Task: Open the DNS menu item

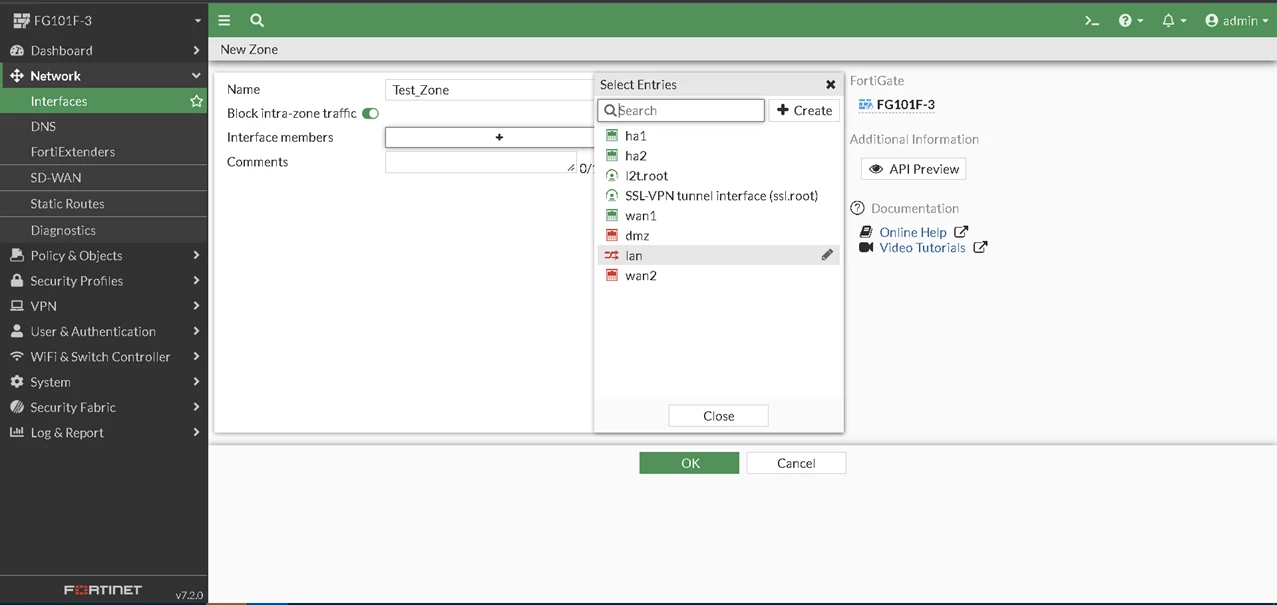Action: point(104,127)
